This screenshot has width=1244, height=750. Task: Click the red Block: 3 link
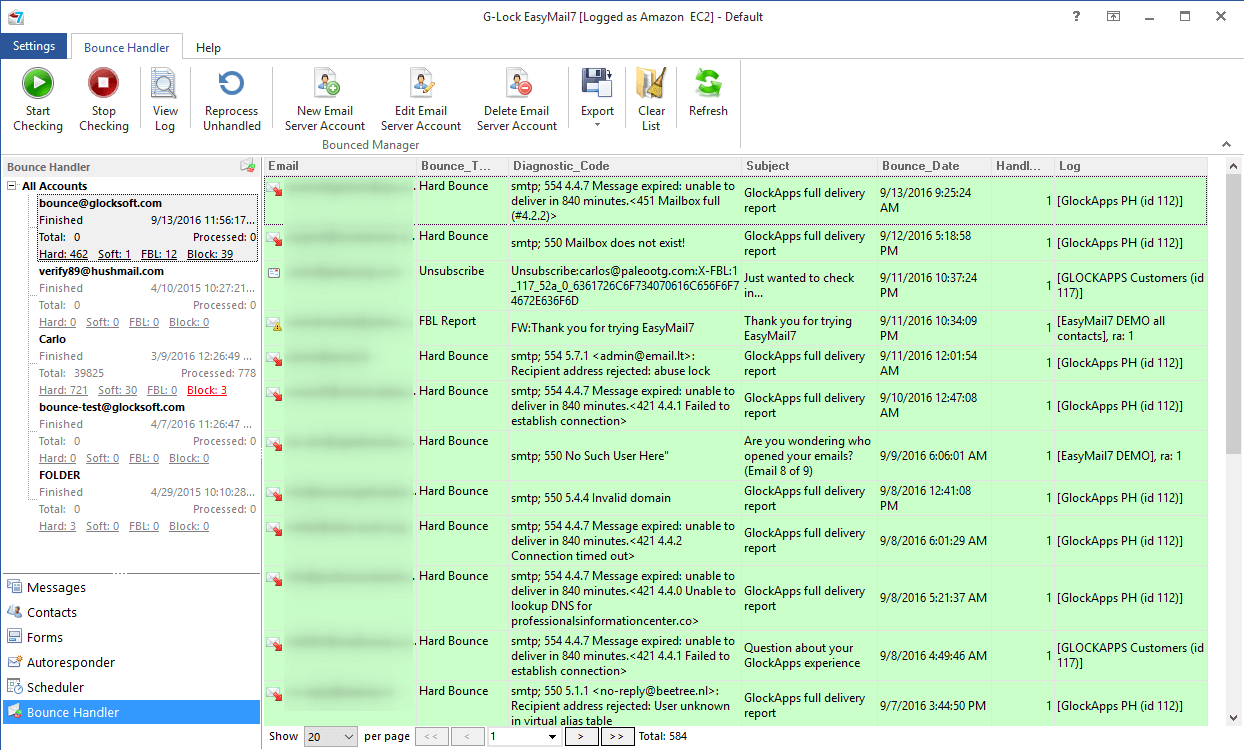point(207,390)
